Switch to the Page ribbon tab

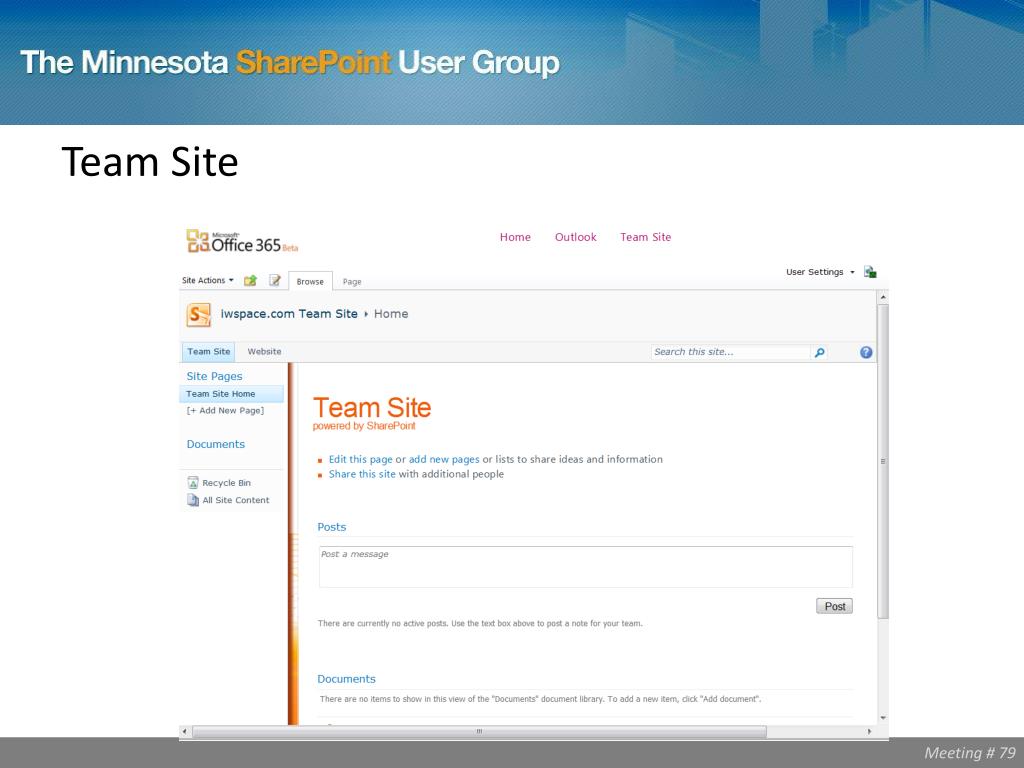(352, 282)
